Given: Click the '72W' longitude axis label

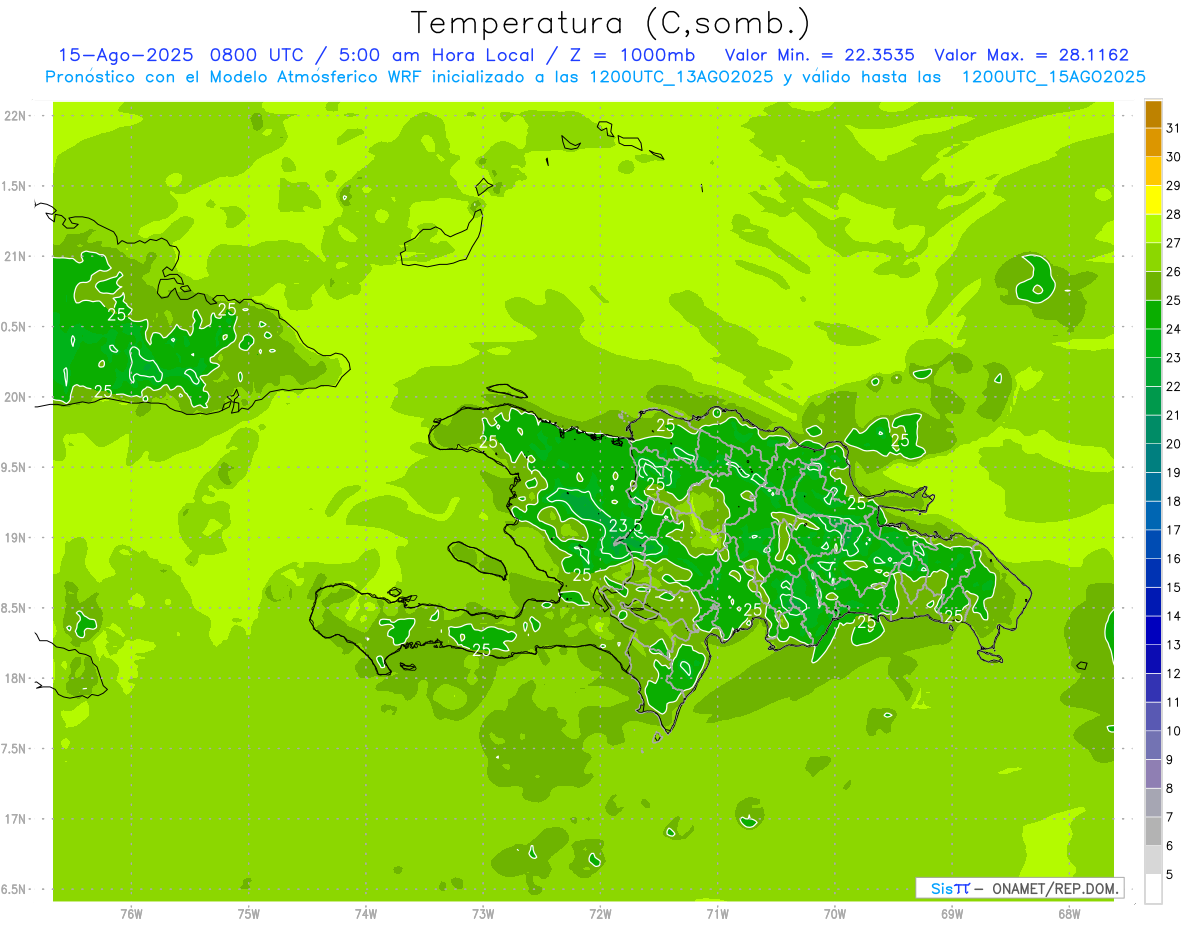Looking at the screenshot, I should 600,914.
